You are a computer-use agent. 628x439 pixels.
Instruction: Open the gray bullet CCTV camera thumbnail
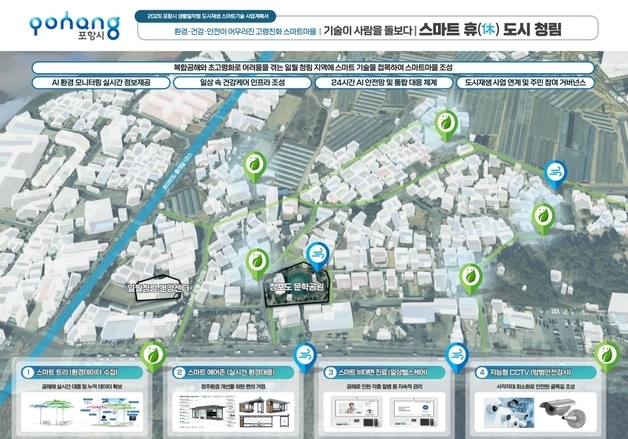564,413
